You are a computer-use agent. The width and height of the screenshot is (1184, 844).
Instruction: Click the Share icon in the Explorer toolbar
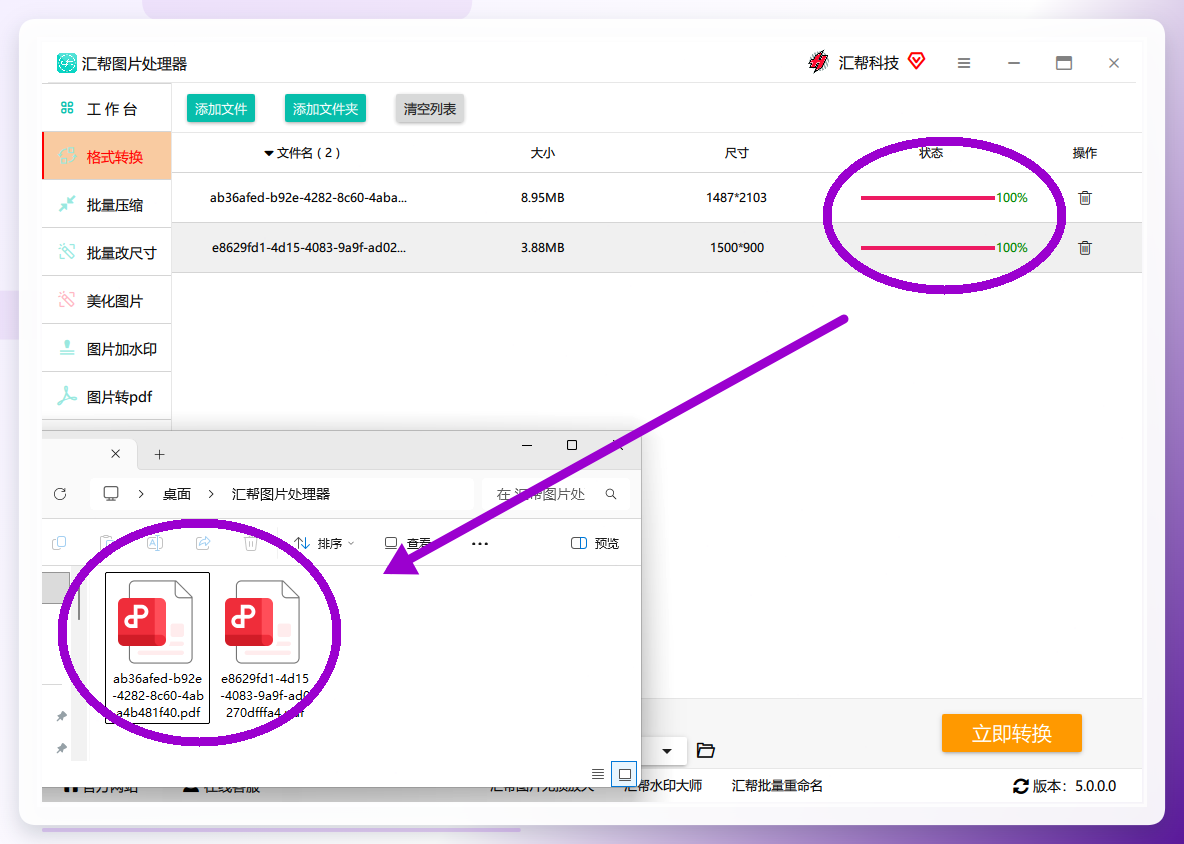202,543
